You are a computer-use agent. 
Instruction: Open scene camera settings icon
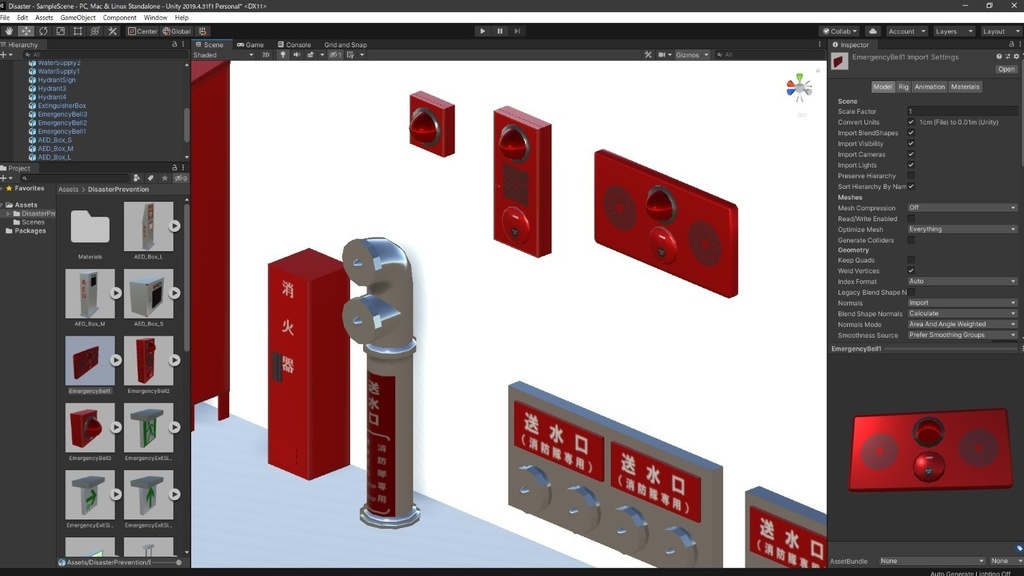(x=662, y=55)
